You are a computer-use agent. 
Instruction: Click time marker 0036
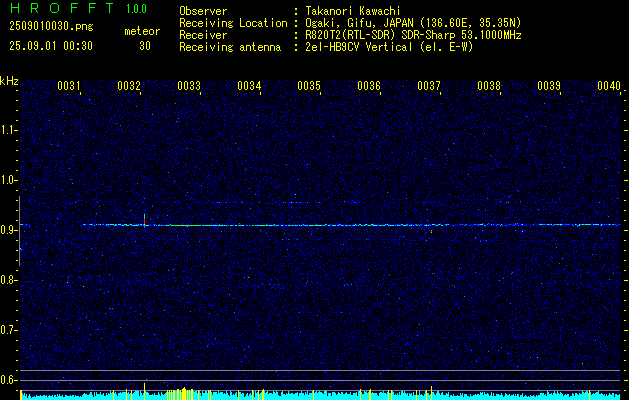click(369, 86)
